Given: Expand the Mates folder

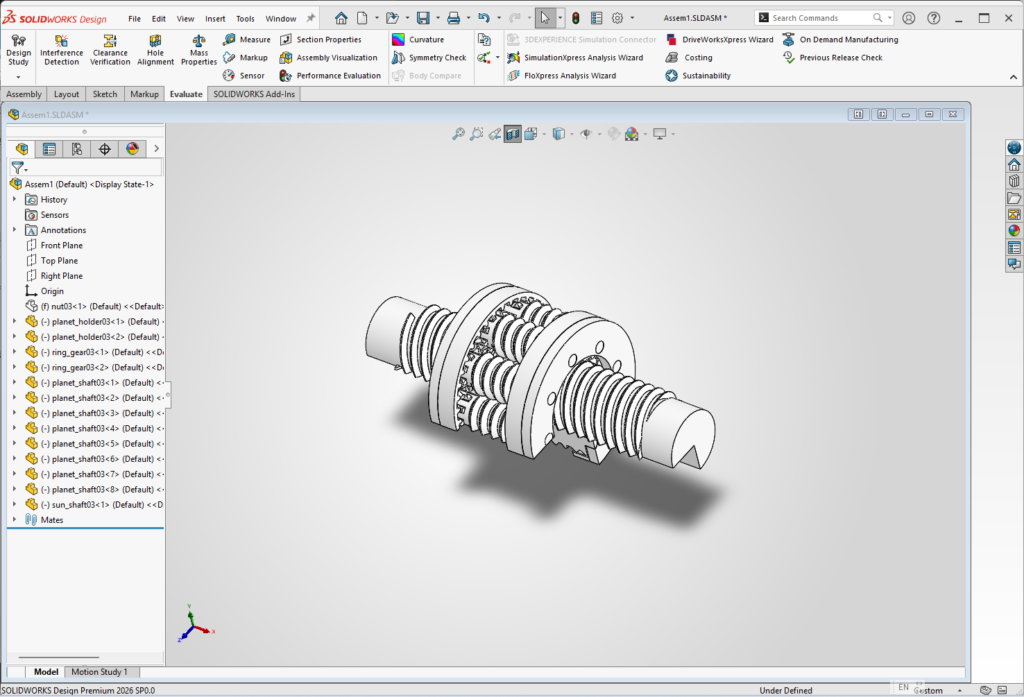Looking at the screenshot, I should (x=14, y=520).
